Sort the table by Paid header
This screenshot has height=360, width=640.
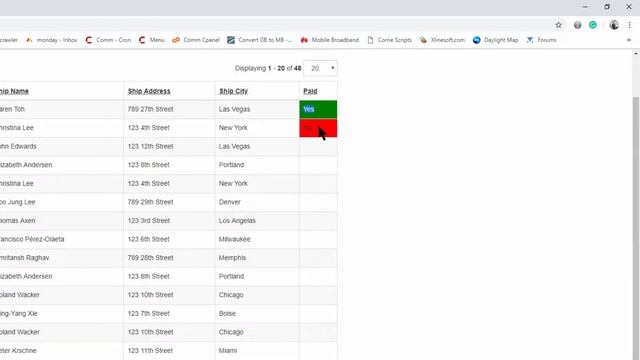[310, 91]
